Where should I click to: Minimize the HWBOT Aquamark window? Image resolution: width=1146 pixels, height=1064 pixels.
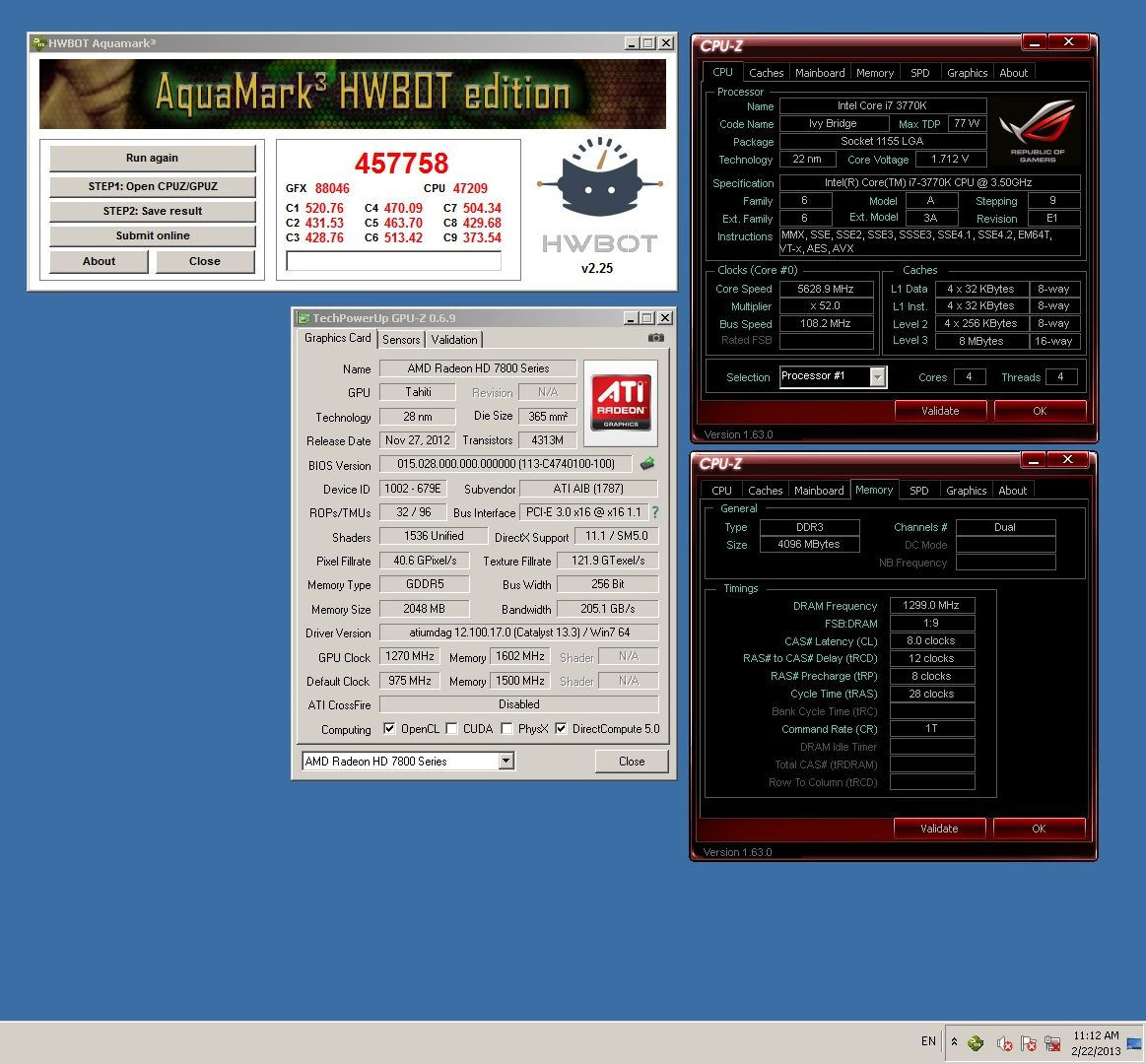coord(633,43)
